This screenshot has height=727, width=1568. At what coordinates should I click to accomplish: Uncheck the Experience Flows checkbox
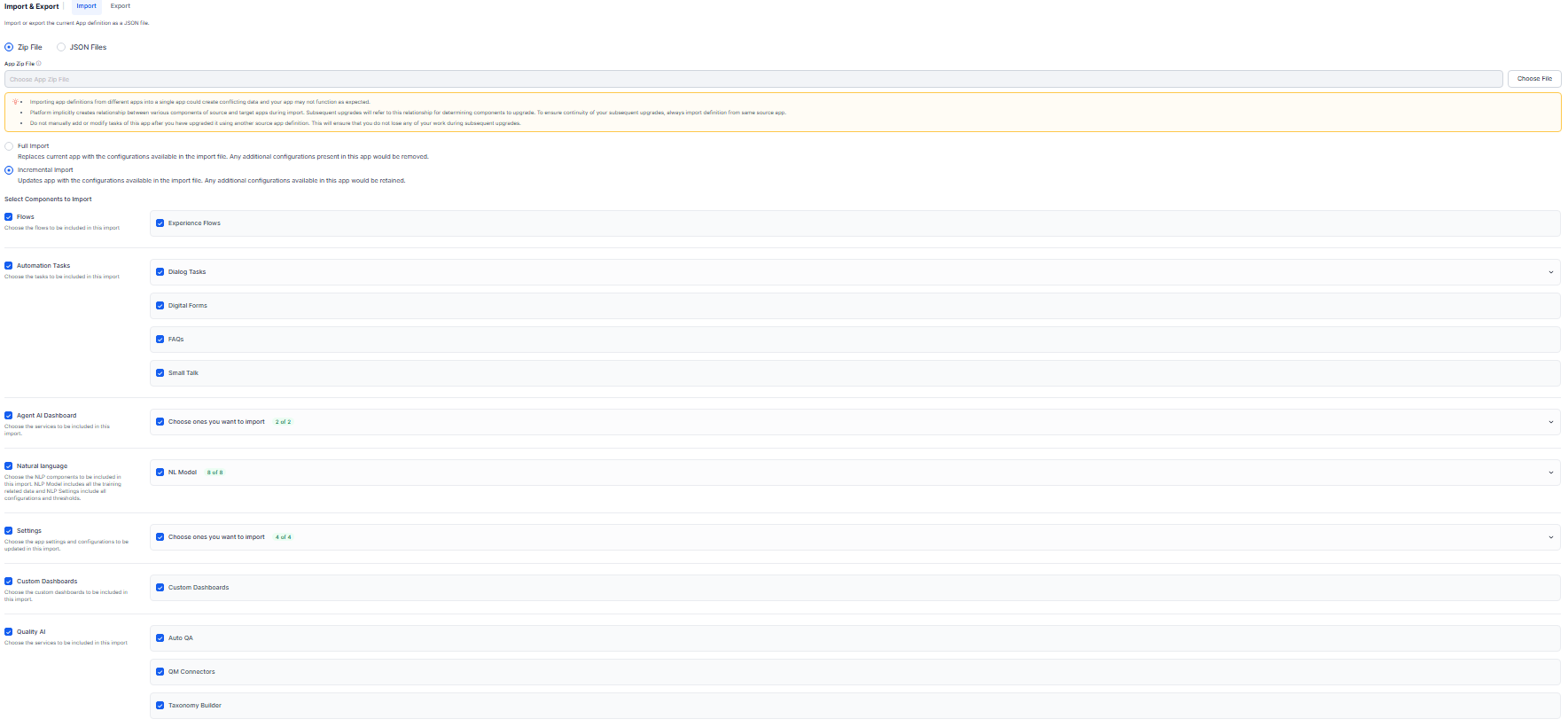coord(160,223)
